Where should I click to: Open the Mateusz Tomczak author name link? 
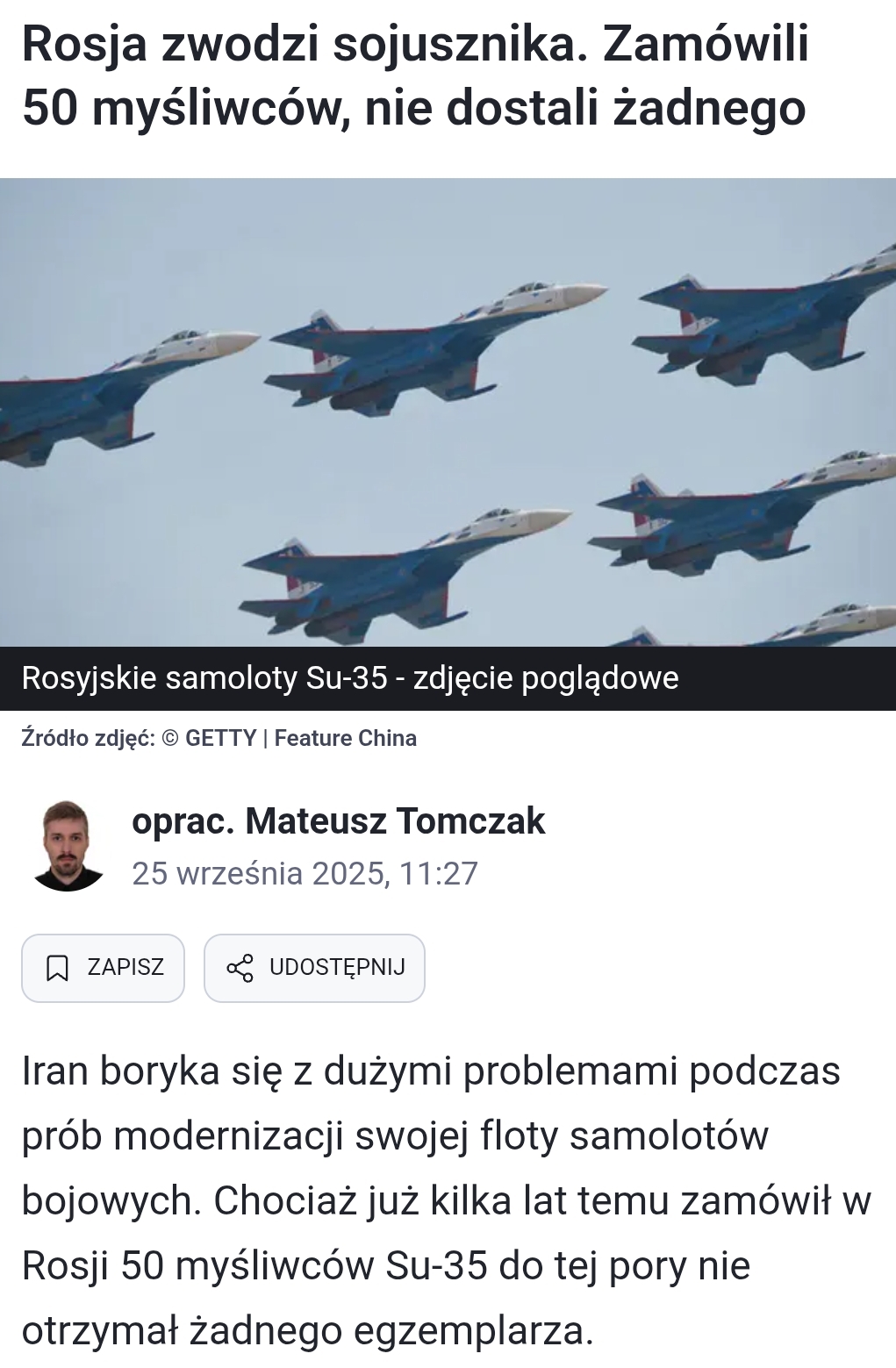[x=395, y=821]
